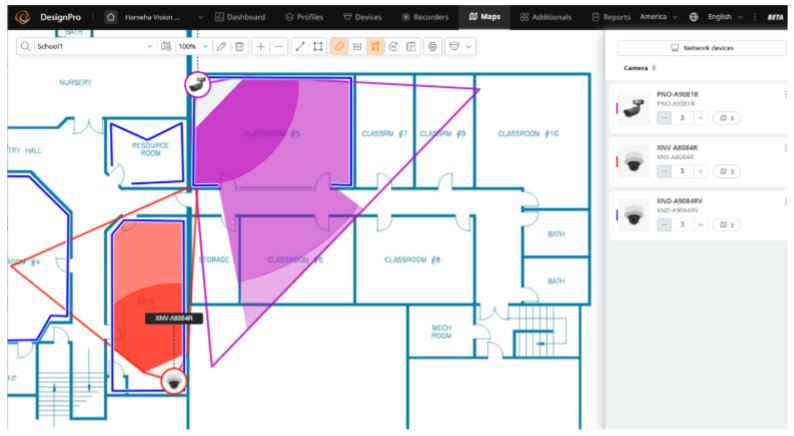
Task: Toggle the rectangle area selection tool
Action: pyautogui.click(x=318, y=47)
